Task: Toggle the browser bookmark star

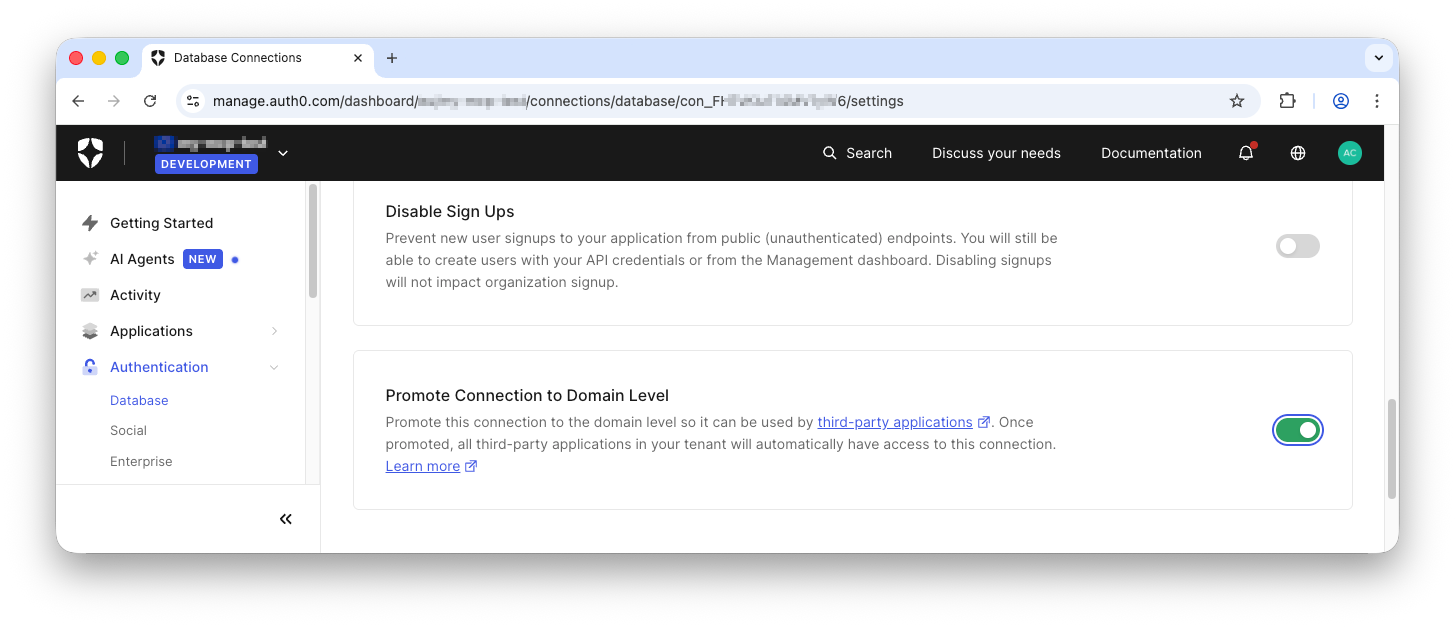Action: (1236, 100)
